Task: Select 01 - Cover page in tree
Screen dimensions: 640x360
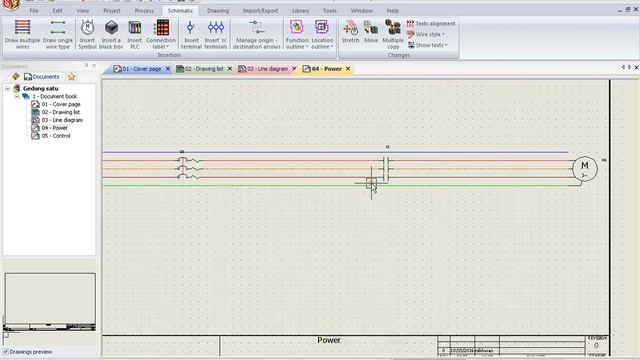Action: coord(61,104)
